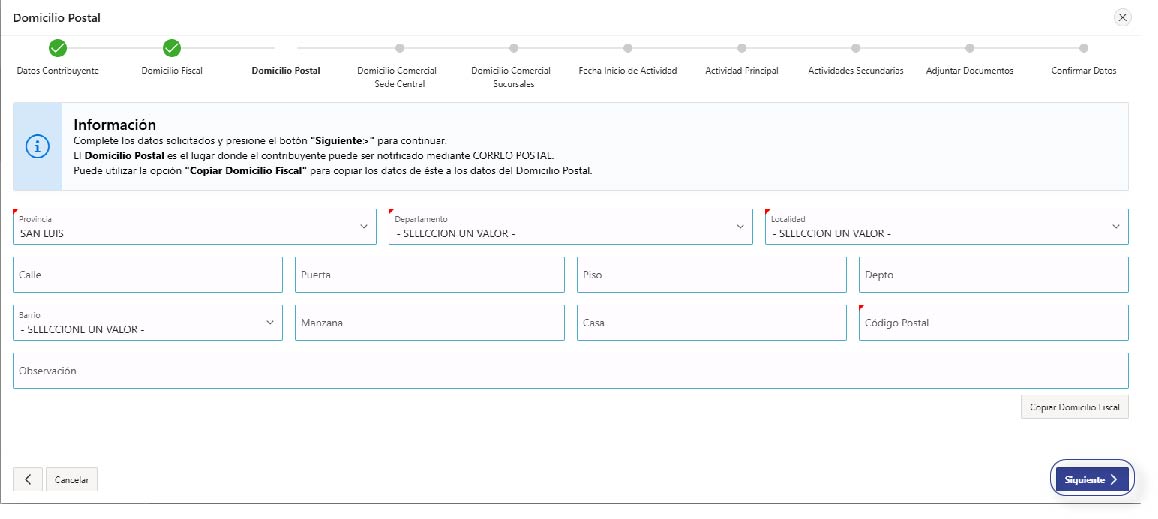This screenshot has width=1158, height=519.
Task: Click the green checkmark for Datos Contribuyente
Action: [x=58, y=47]
